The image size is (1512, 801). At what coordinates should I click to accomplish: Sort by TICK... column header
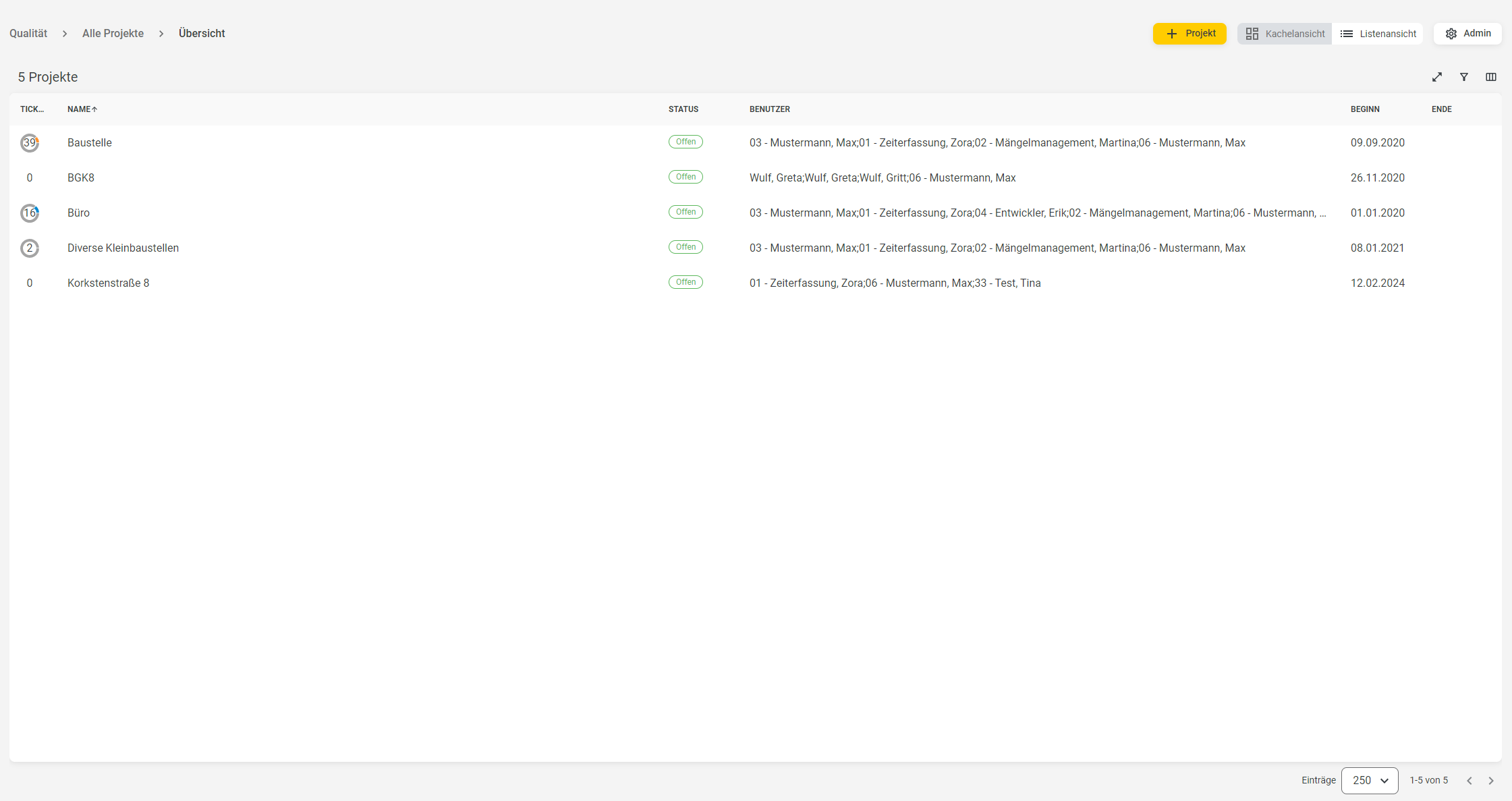[32, 109]
